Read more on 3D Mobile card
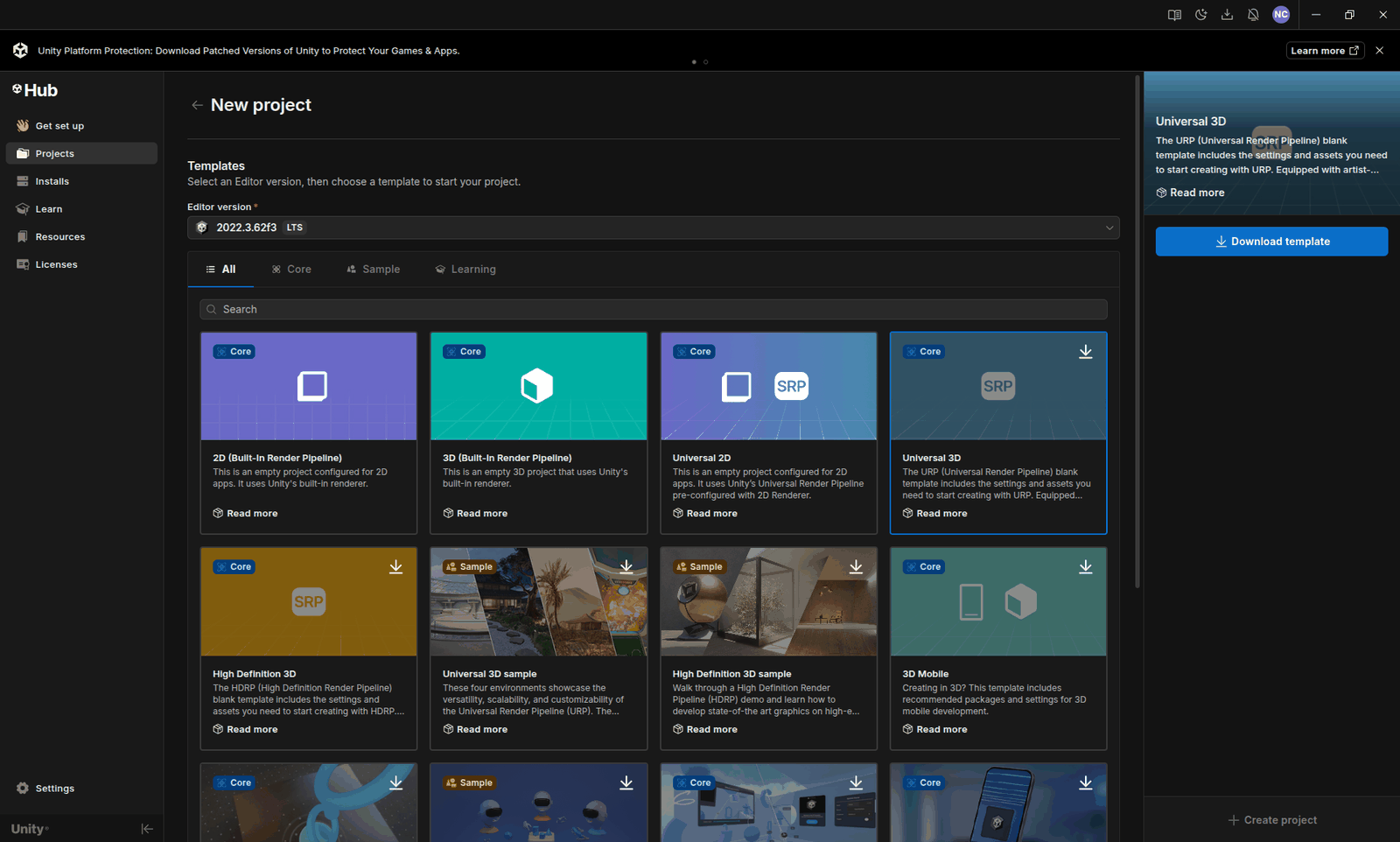 (935, 730)
